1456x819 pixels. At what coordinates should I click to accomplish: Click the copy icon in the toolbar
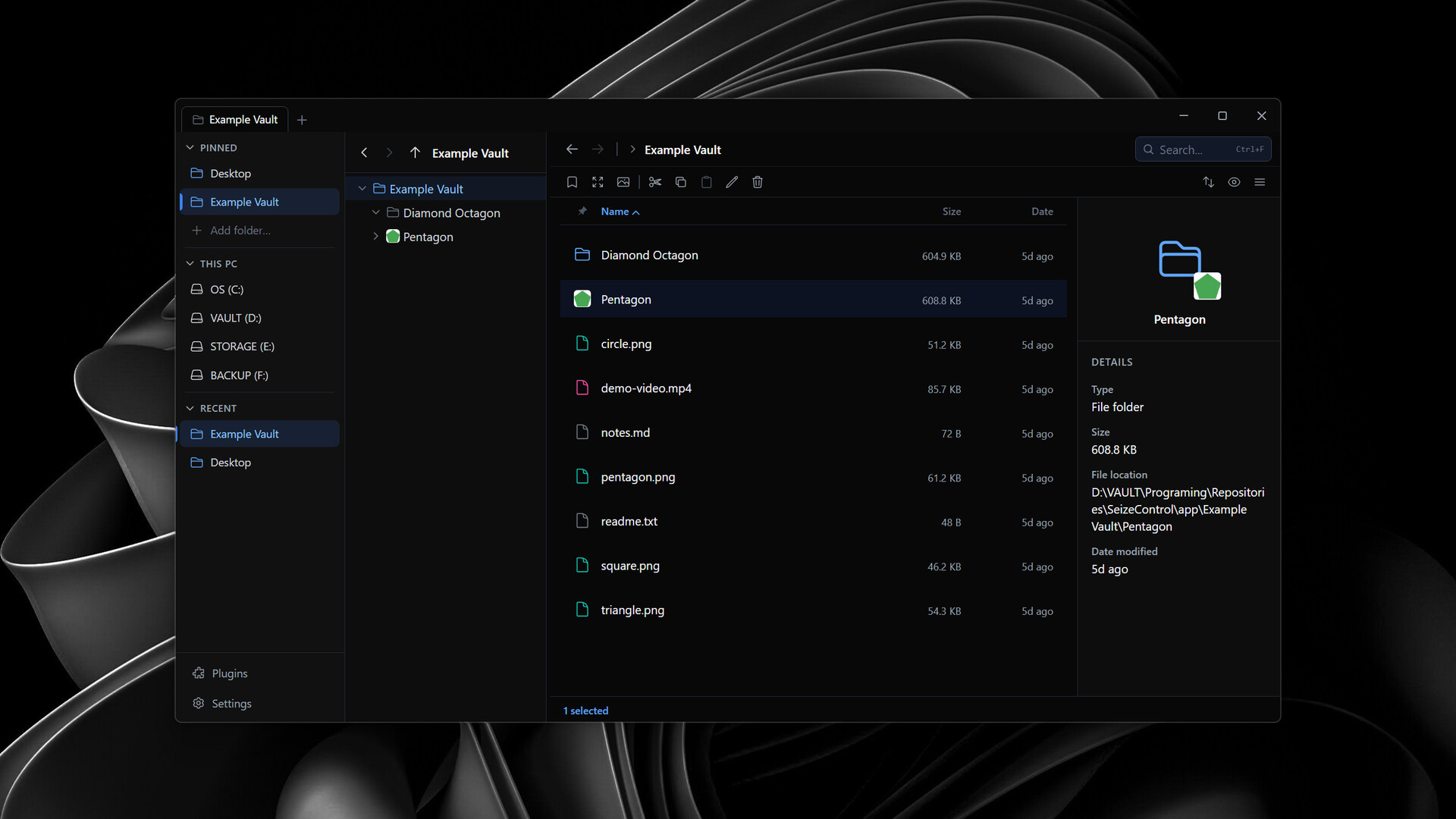pos(680,182)
